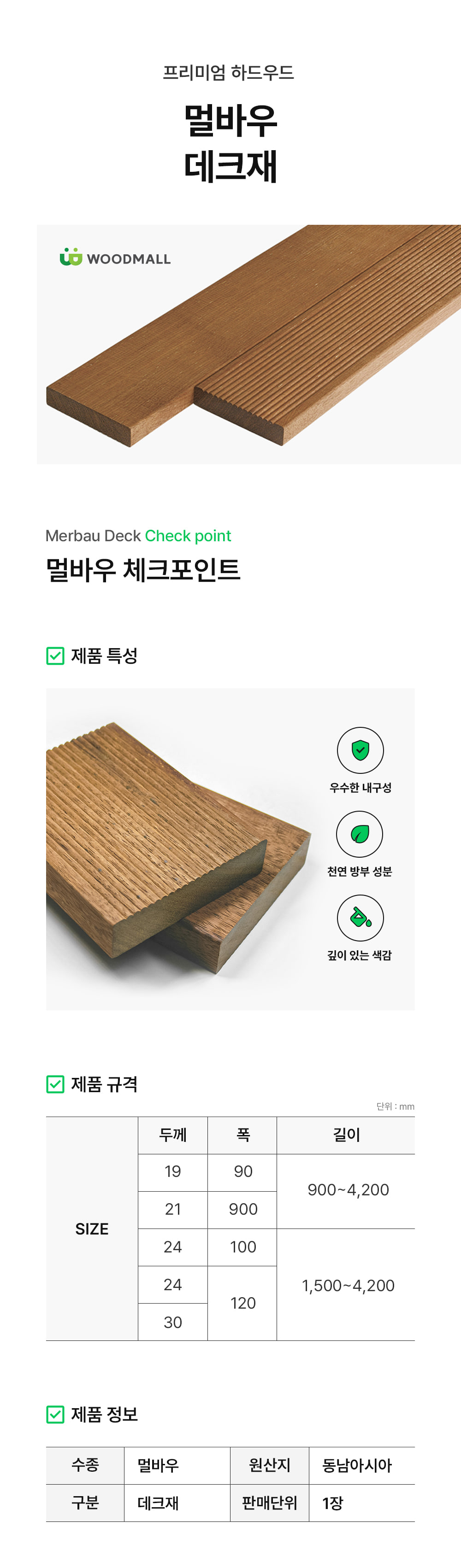Click the SIZE row label cell

click(x=92, y=1229)
